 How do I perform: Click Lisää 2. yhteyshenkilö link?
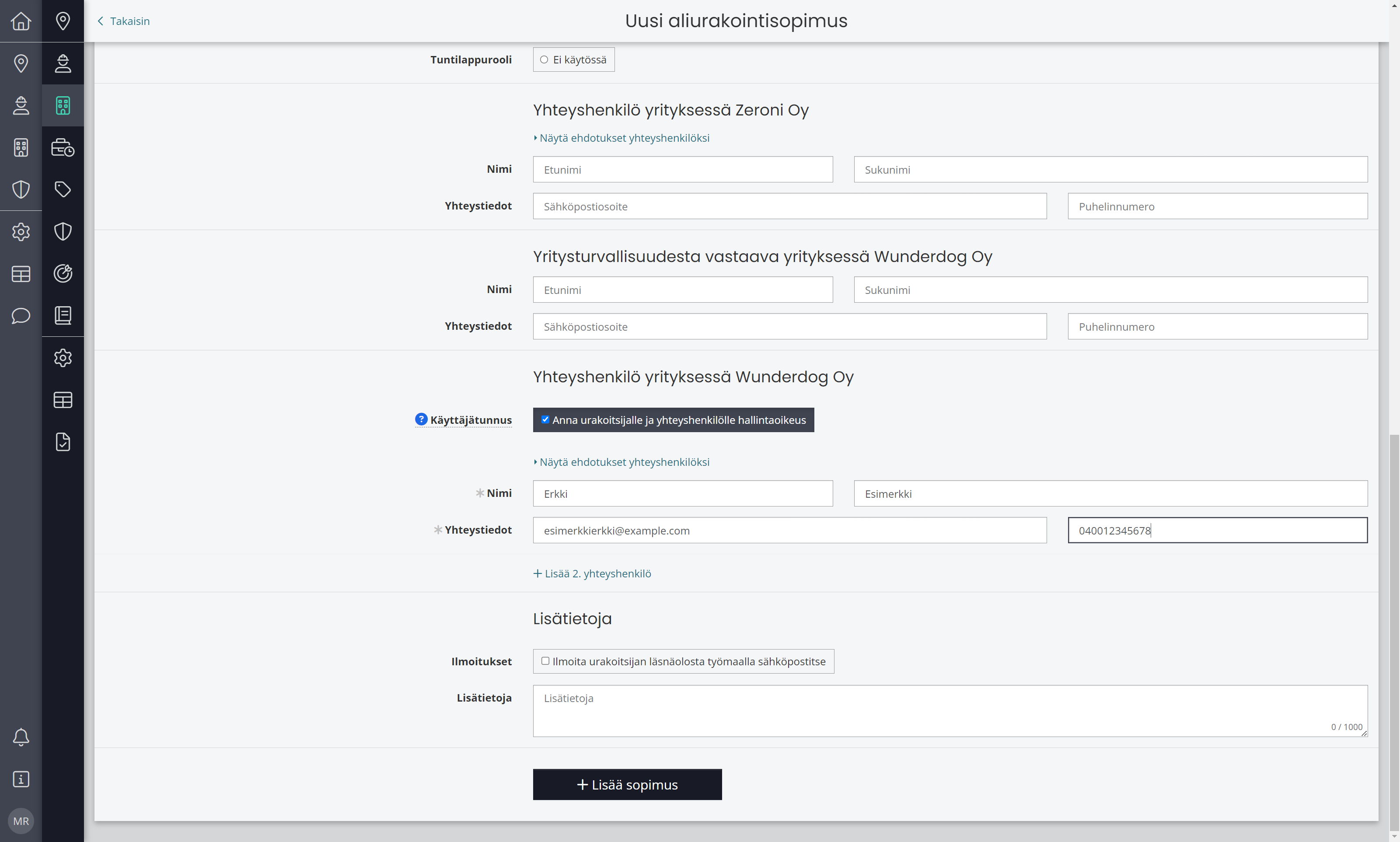click(x=592, y=573)
